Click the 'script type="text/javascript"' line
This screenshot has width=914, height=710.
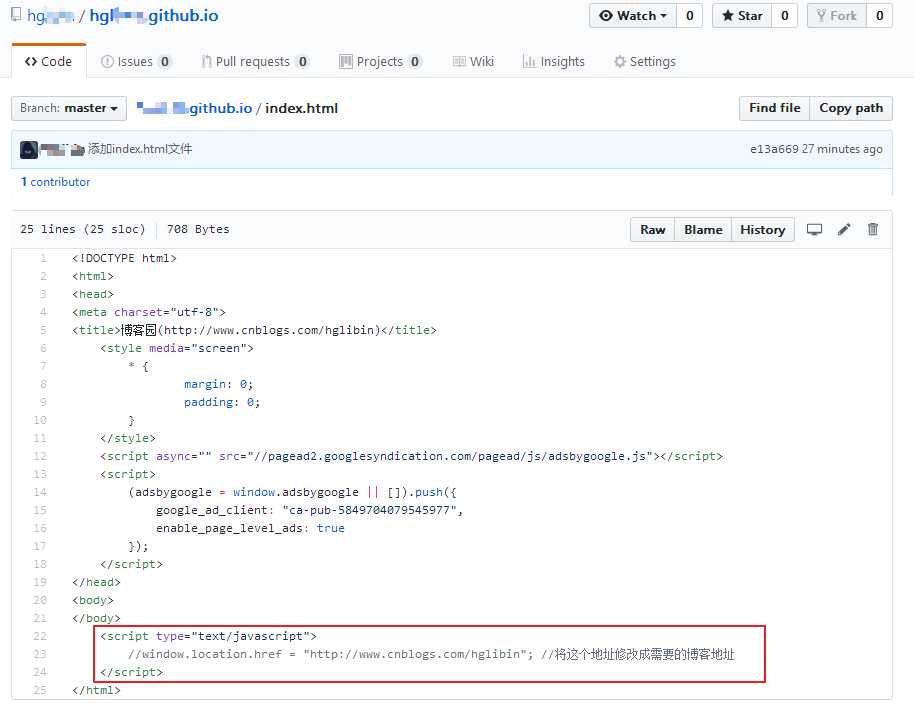point(208,637)
